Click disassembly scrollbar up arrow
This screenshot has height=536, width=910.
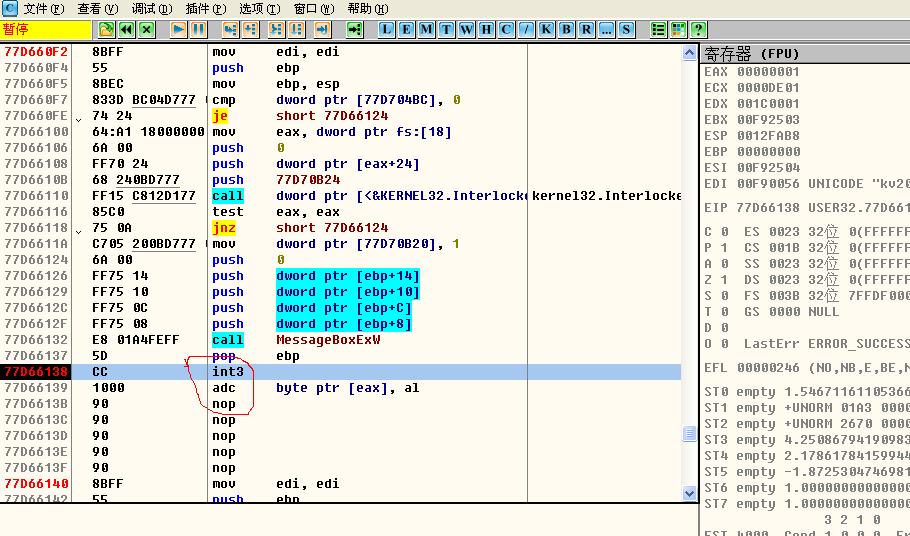pyautogui.click(x=689, y=53)
